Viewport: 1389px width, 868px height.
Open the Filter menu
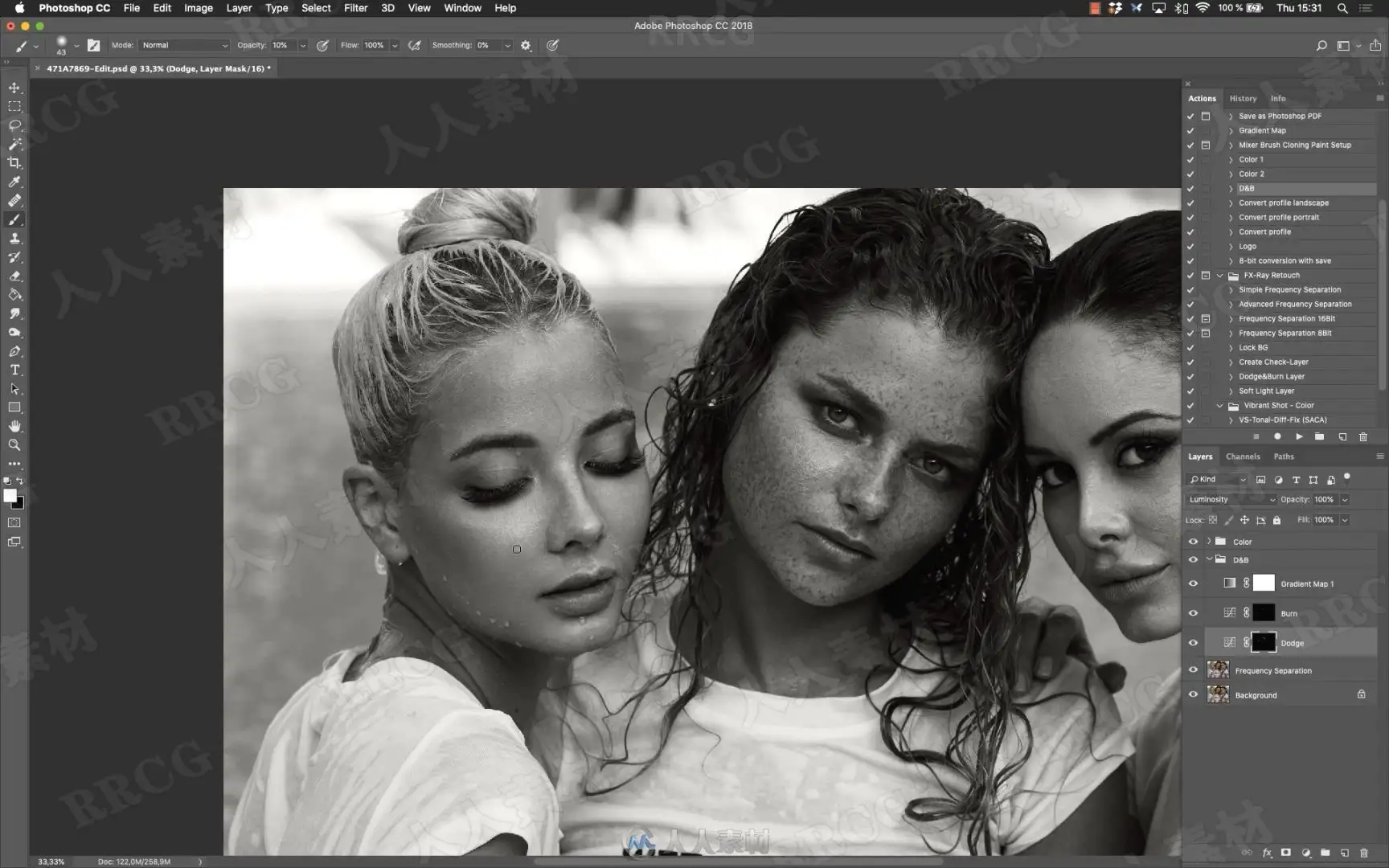[355, 8]
